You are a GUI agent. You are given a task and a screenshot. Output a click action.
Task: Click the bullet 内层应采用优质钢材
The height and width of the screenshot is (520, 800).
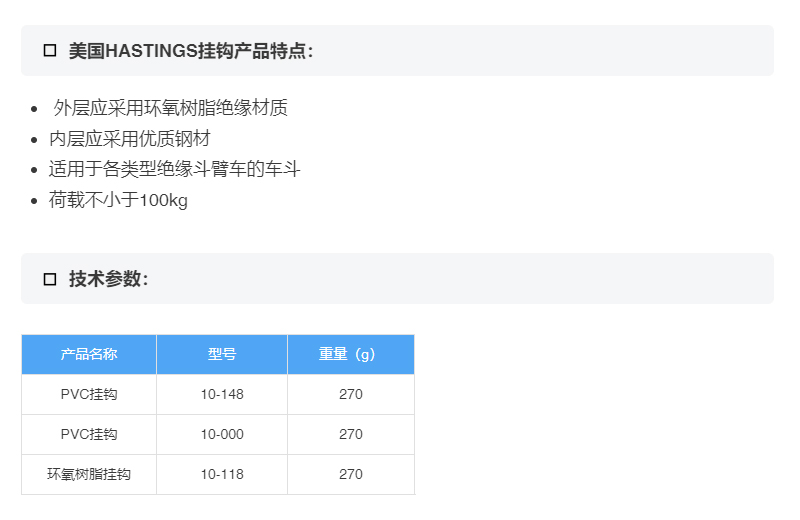pos(130,138)
